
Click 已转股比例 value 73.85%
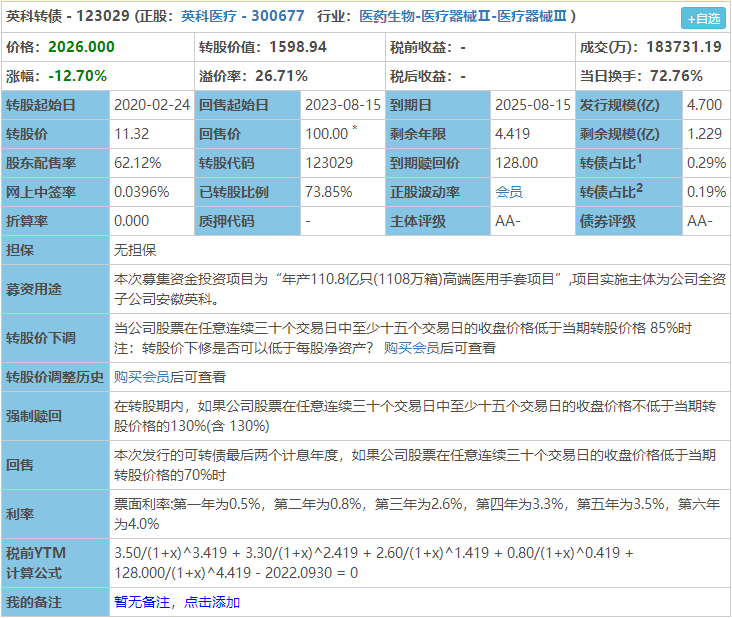tap(329, 192)
